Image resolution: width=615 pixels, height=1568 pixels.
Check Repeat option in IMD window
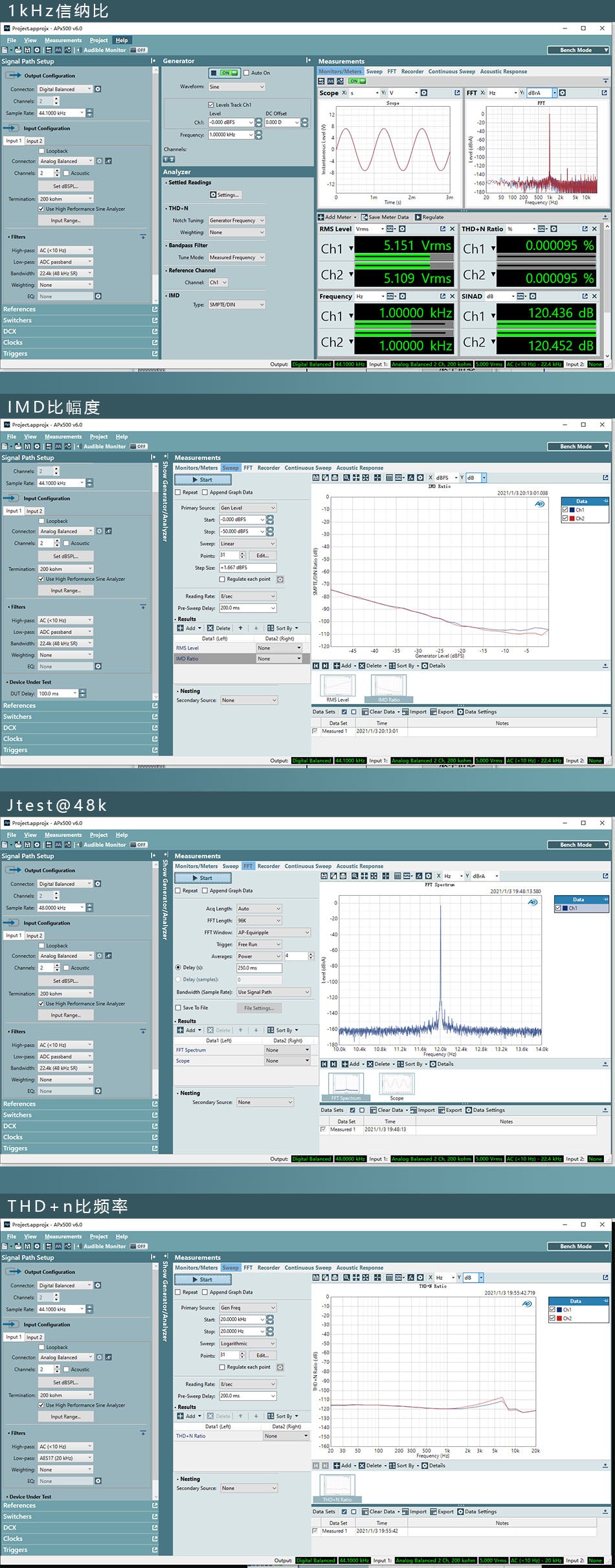click(x=179, y=492)
